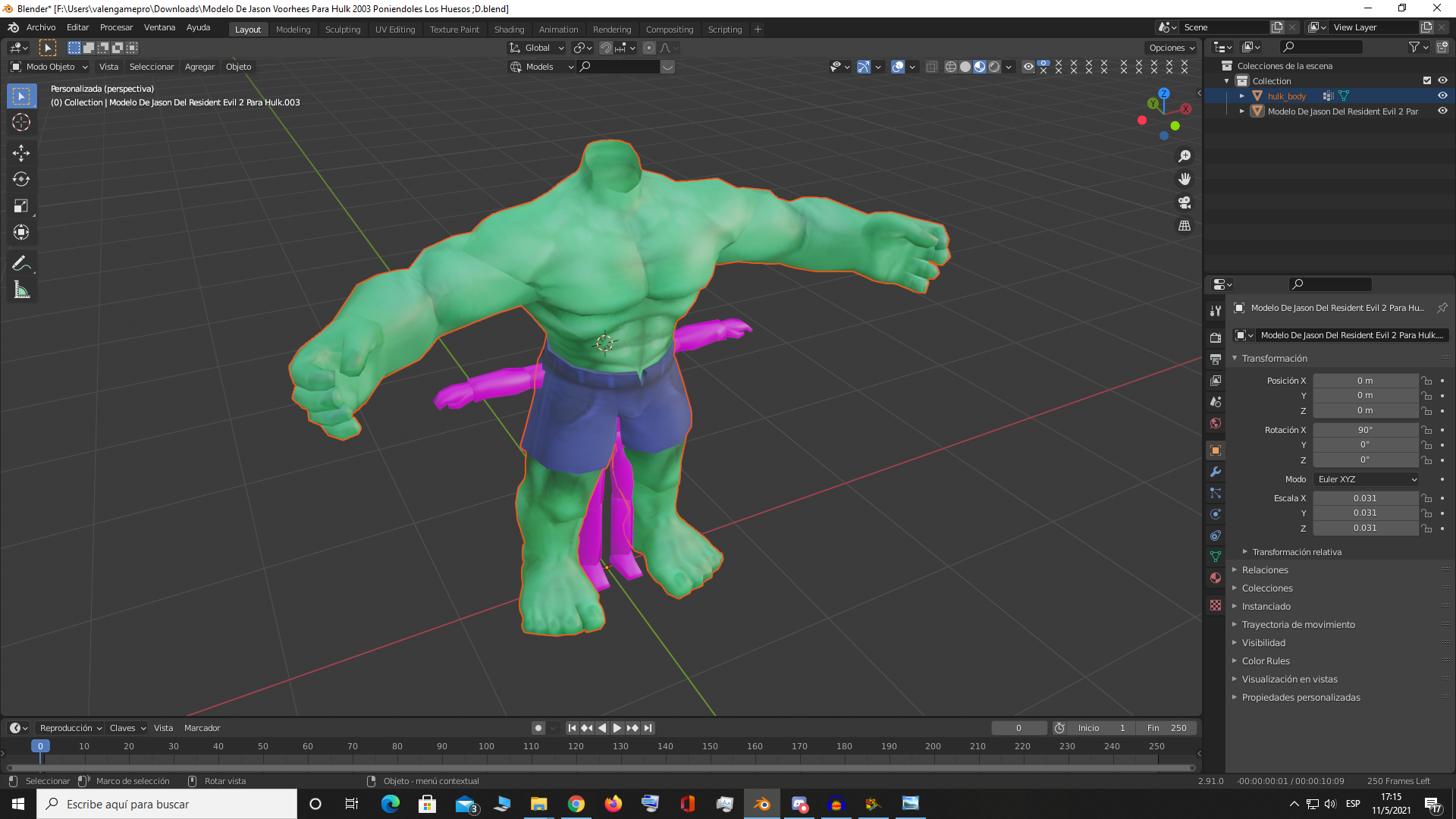
Task: Switch to Shading workspace tab
Action: (x=509, y=30)
